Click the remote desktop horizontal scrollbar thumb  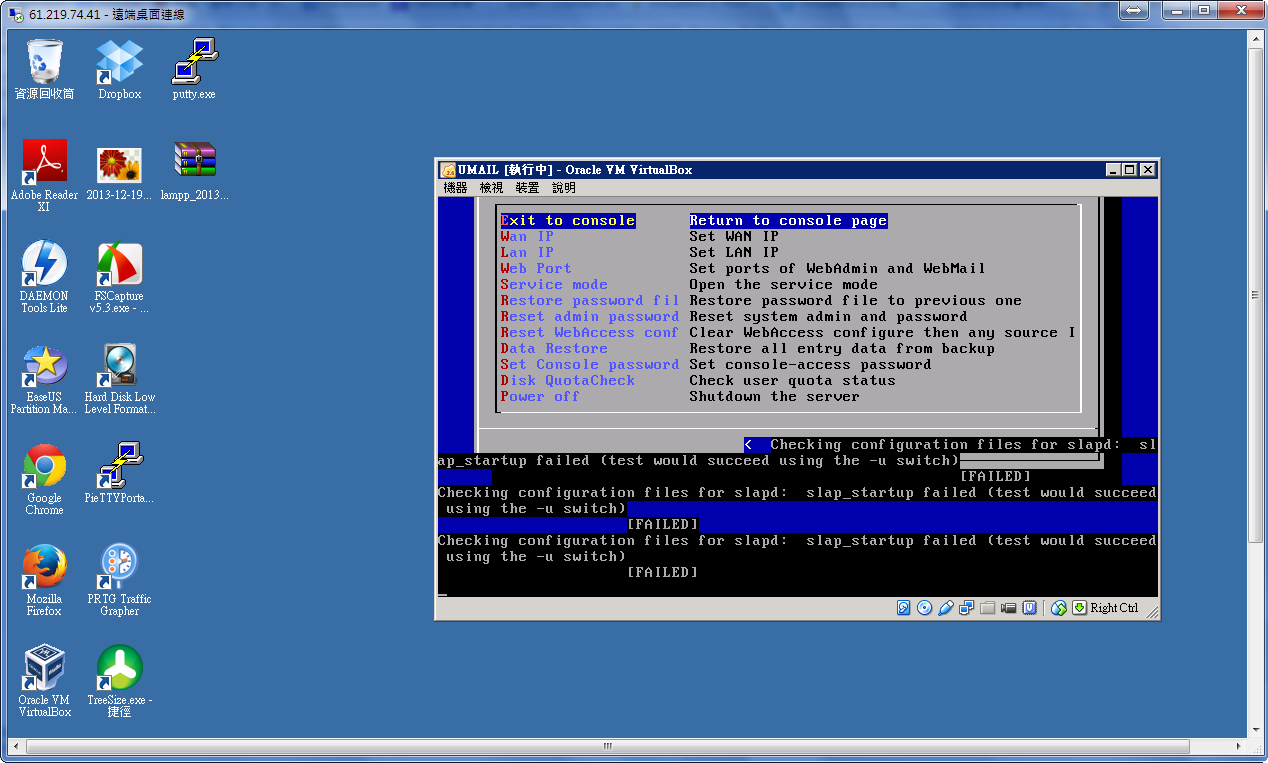click(606, 746)
